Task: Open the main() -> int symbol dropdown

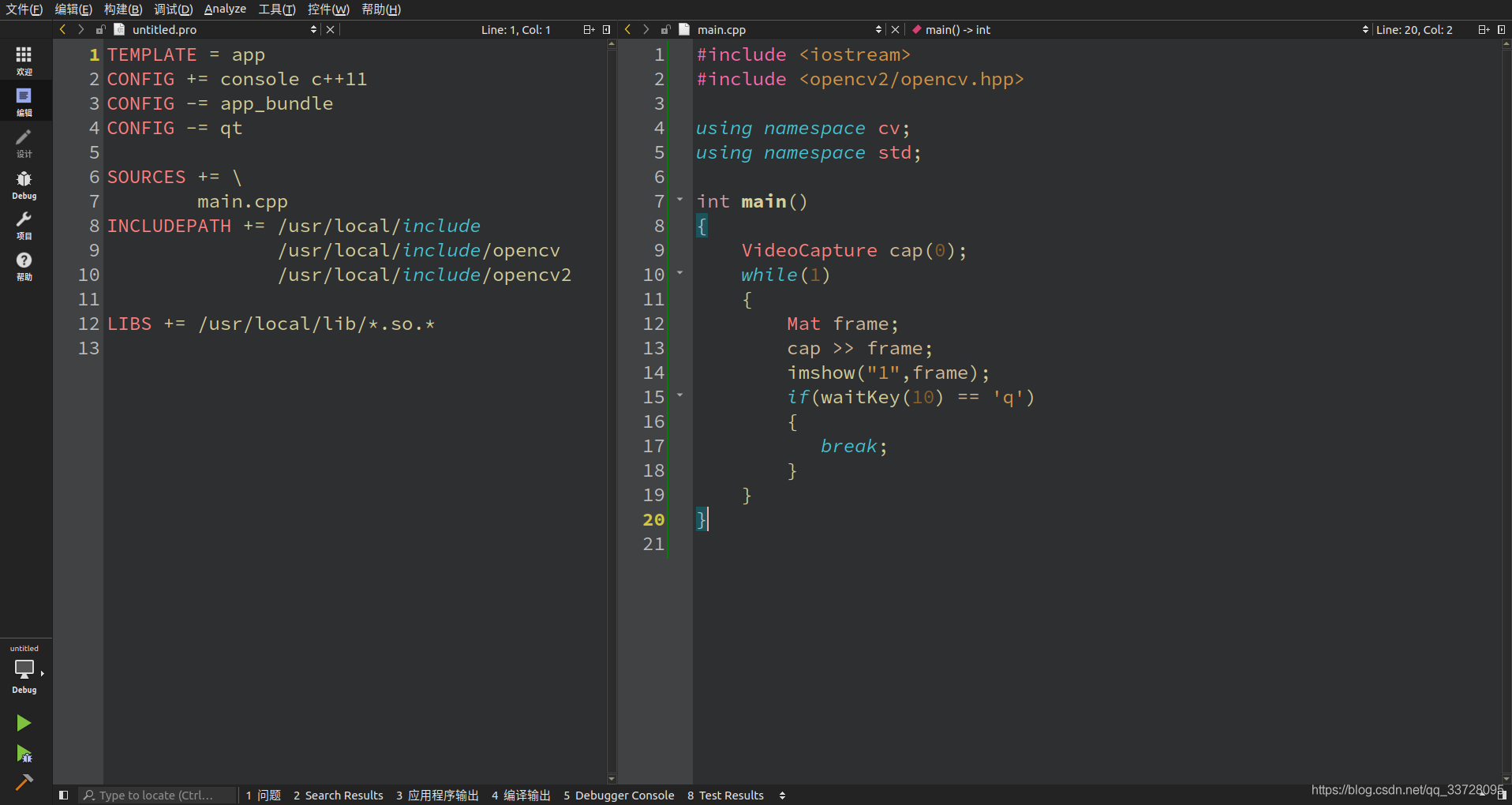Action: click(x=1140, y=29)
